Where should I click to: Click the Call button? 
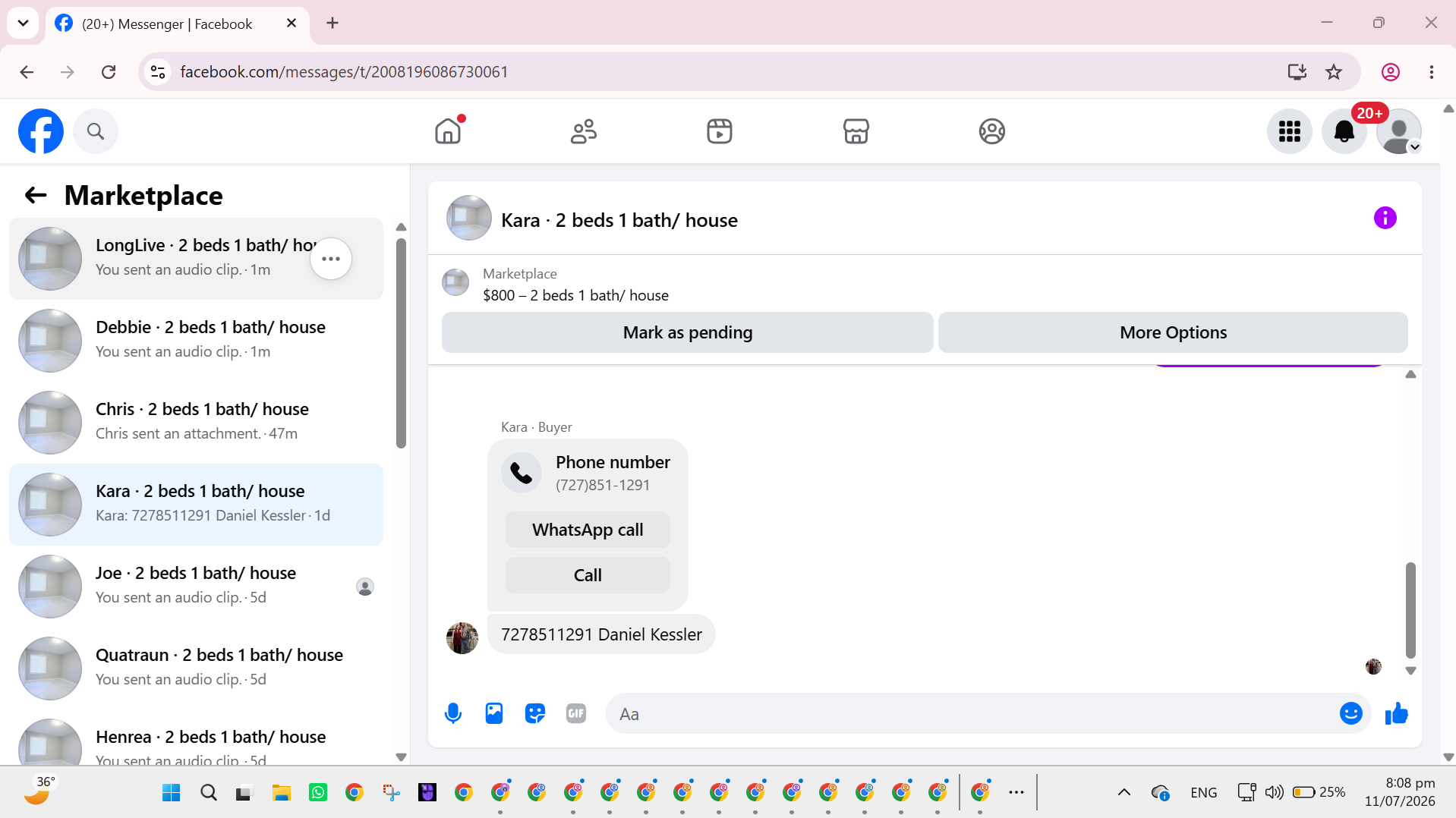click(588, 575)
